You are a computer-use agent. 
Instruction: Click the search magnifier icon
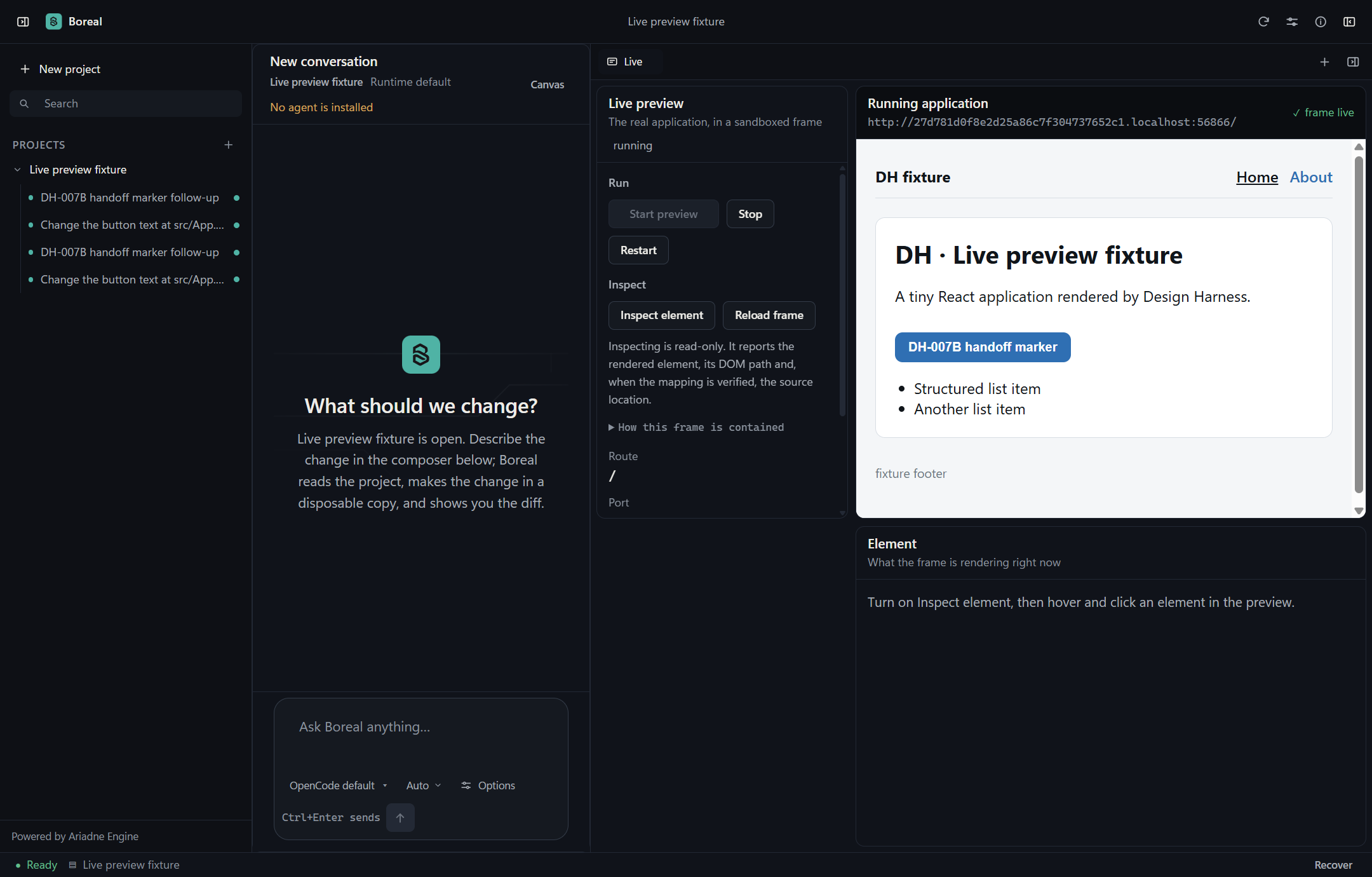[24, 104]
